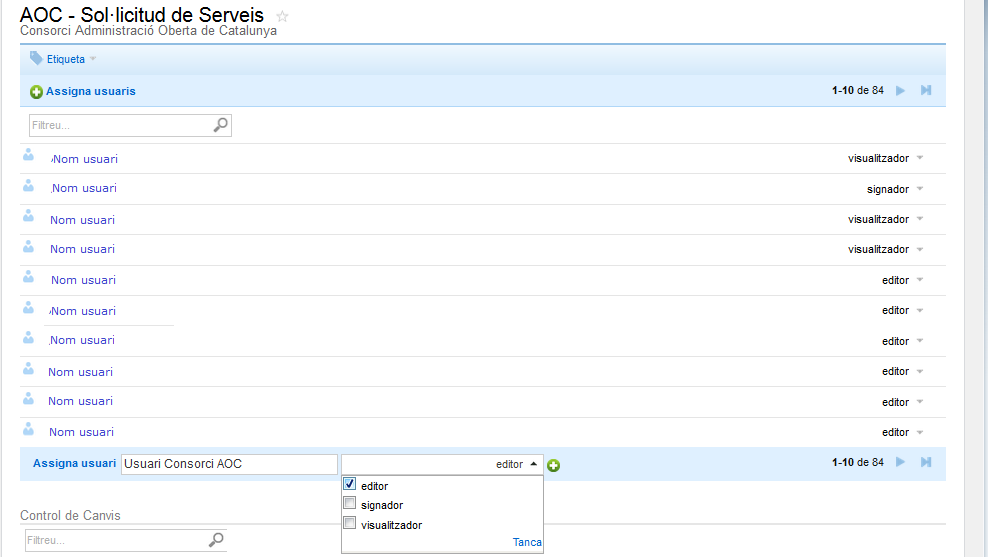Click the Assigna usuaris link

90,91
